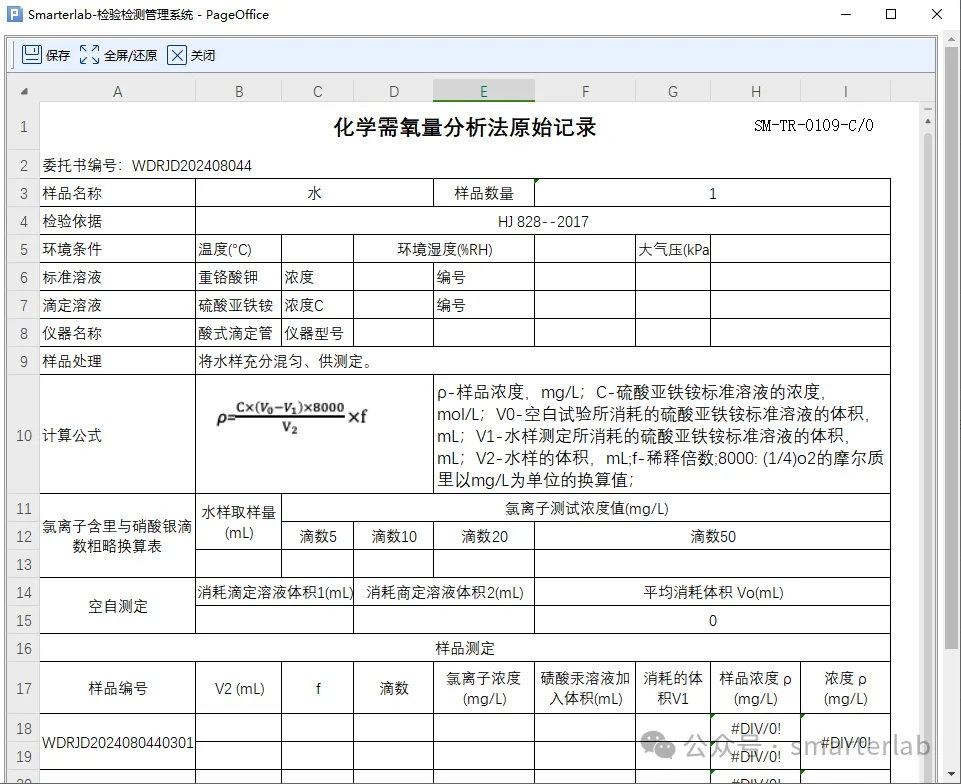This screenshot has height=784, width=961.
Task: Select column I header
Action: [x=845, y=92]
